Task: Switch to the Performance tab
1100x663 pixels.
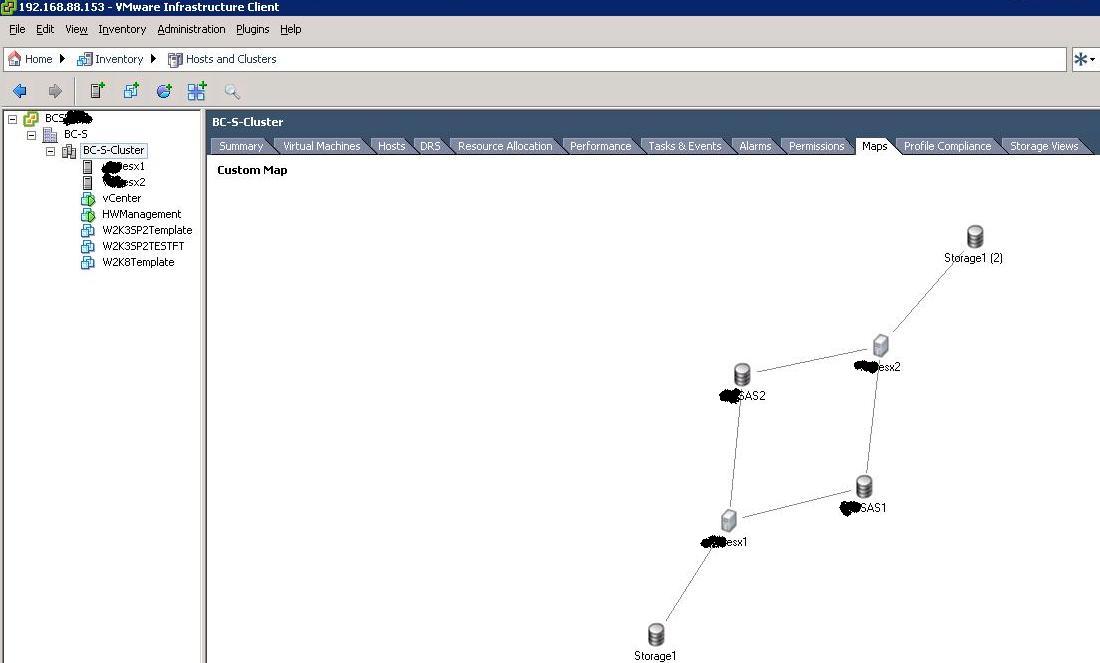Action: coord(600,146)
